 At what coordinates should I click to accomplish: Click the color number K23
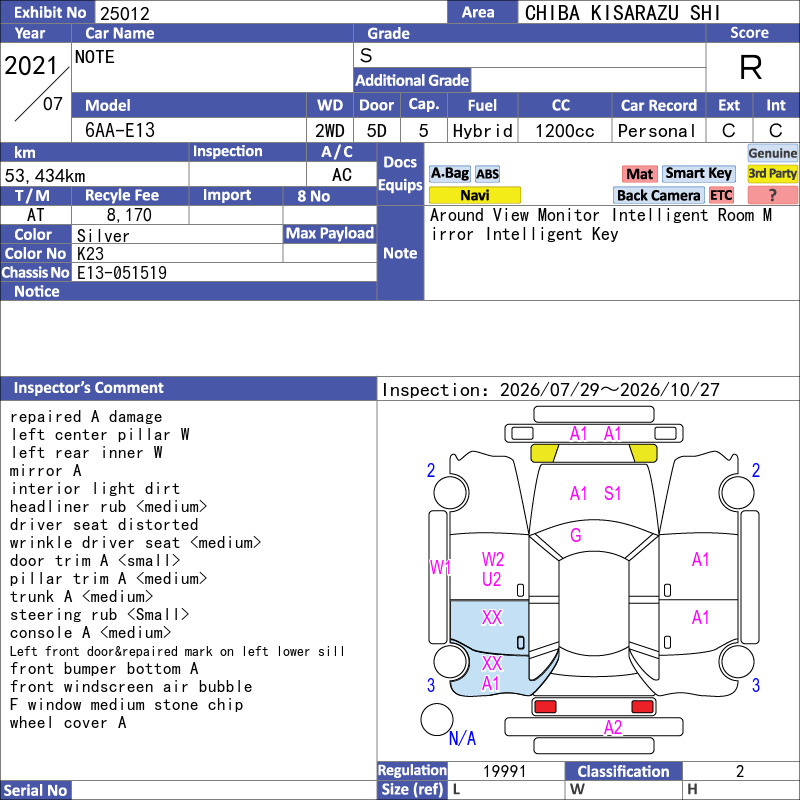pyautogui.click(x=90, y=254)
